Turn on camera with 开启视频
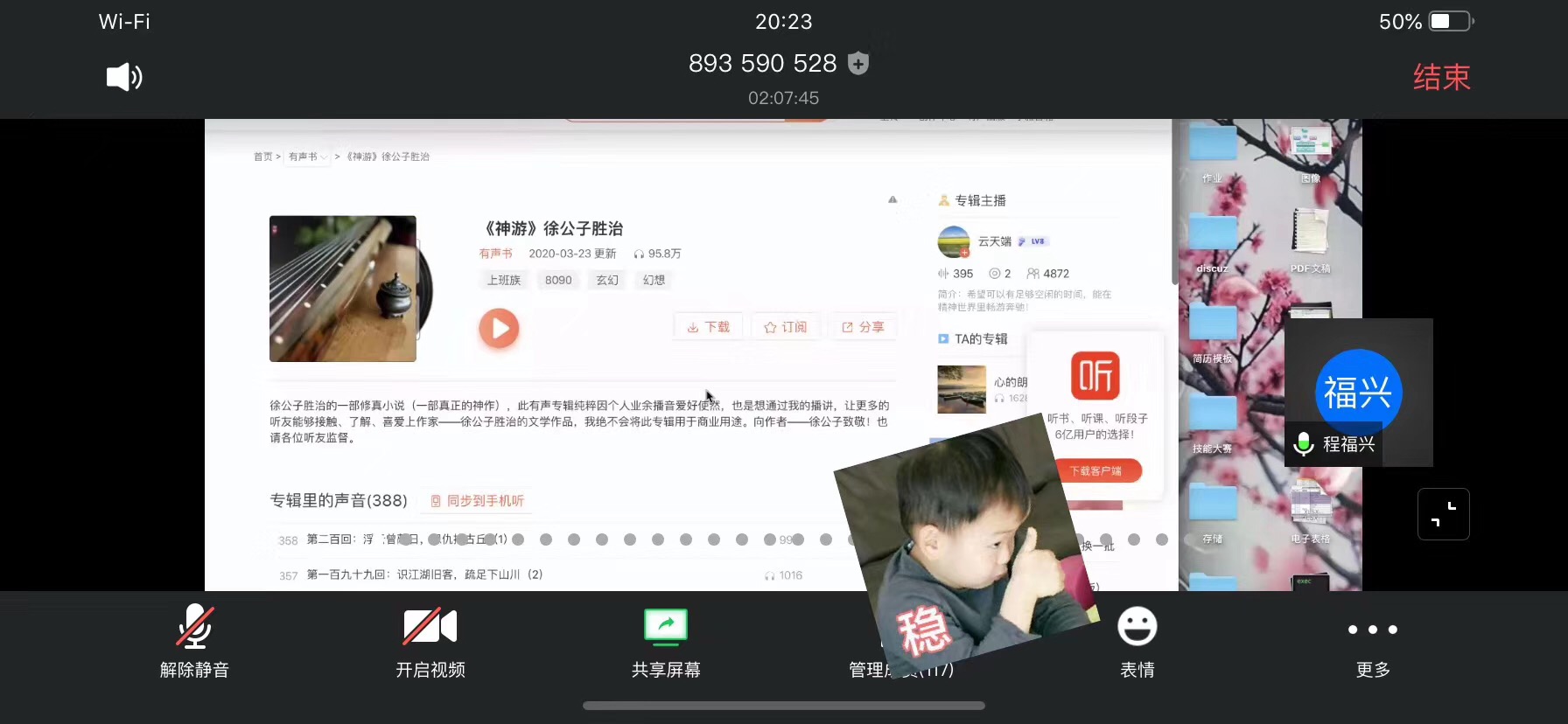This screenshot has height=724, width=1568. point(430,641)
